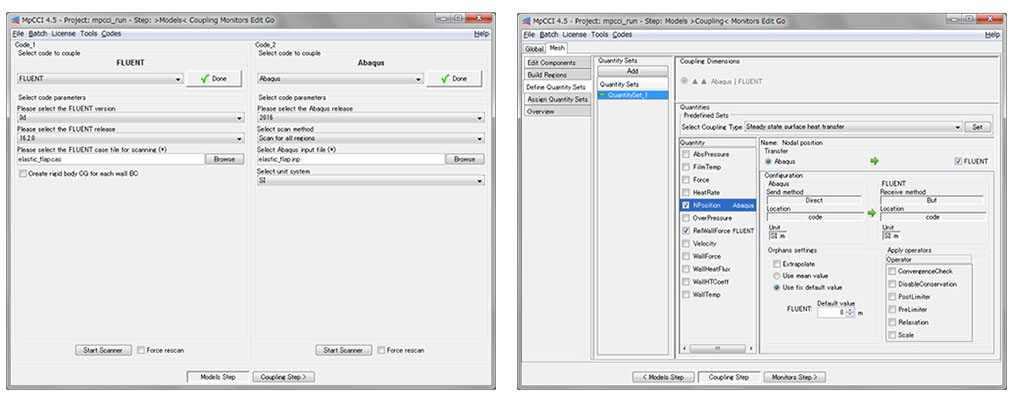This screenshot has width=1013, height=393.
Task: Check the HeatRate quantity
Action: (x=685, y=193)
